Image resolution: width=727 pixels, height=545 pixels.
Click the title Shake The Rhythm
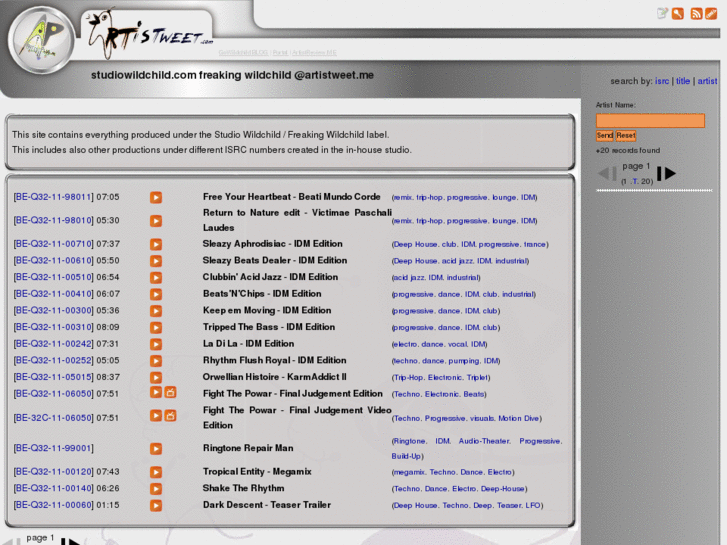[x=243, y=488]
